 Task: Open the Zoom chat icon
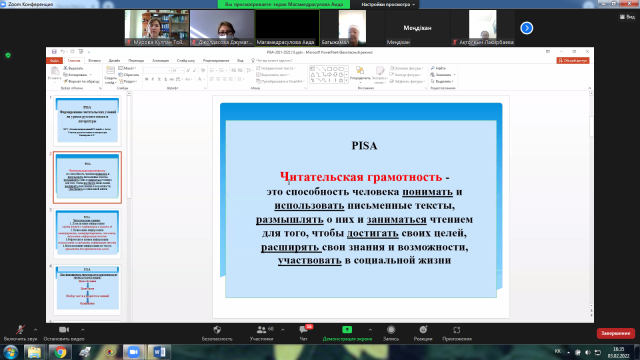click(x=303, y=330)
